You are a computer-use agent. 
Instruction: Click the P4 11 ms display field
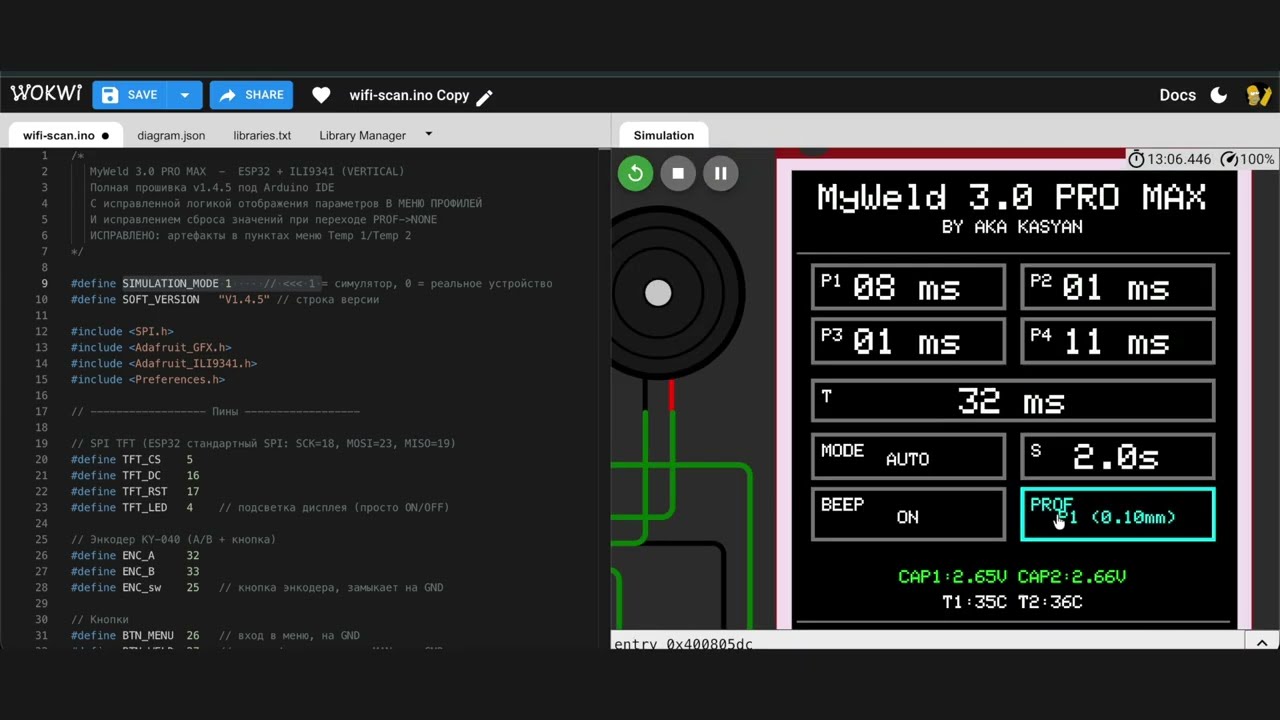pos(1117,342)
